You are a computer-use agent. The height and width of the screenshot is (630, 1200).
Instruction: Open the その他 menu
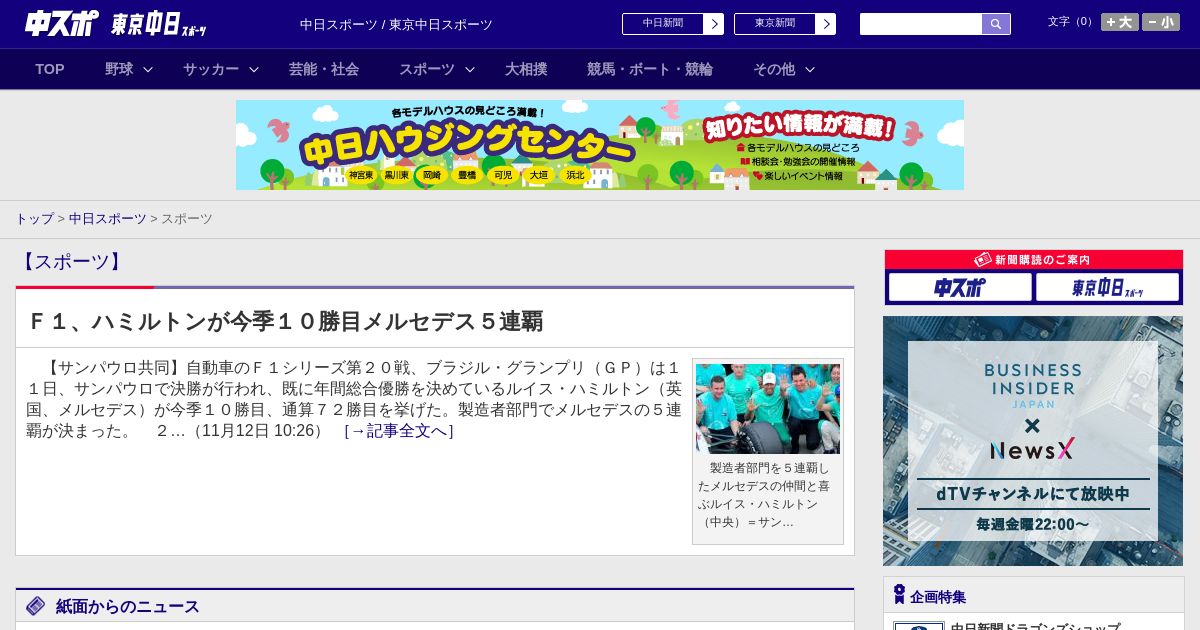tap(774, 69)
